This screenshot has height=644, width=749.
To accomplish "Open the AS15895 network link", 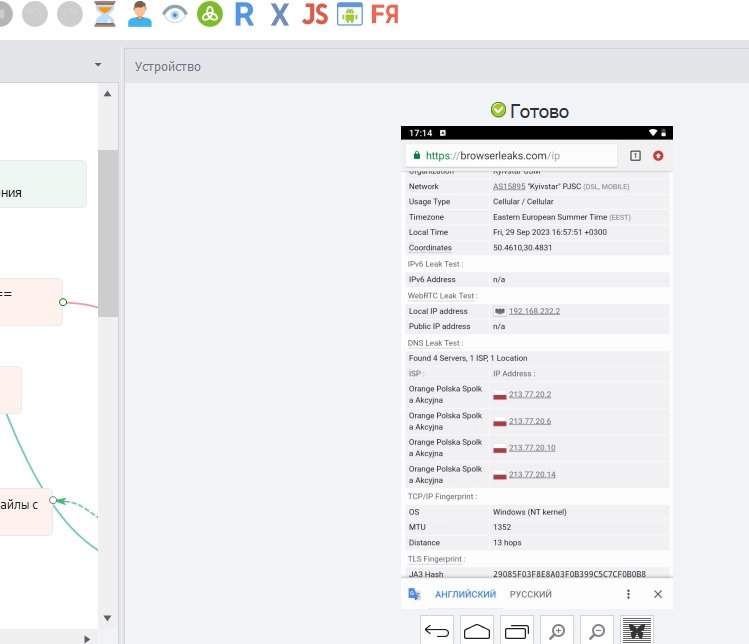I will [509, 186].
